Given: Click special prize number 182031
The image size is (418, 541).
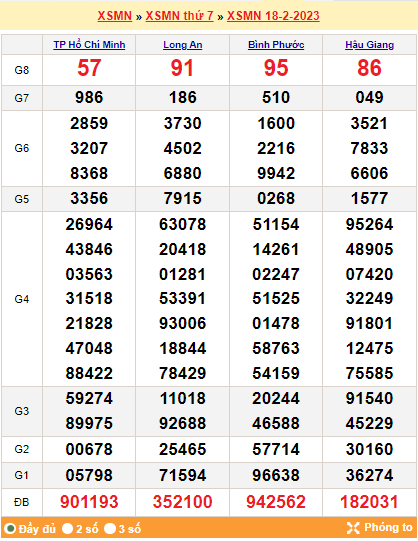Looking at the screenshot, I should pyautogui.click(x=369, y=502).
